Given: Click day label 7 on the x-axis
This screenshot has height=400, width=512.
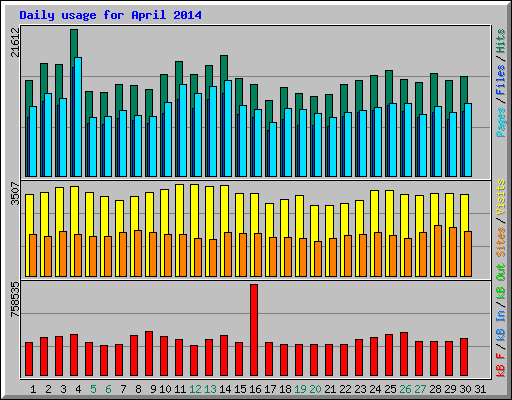Looking at the screenshot, I should click(123, 389).
